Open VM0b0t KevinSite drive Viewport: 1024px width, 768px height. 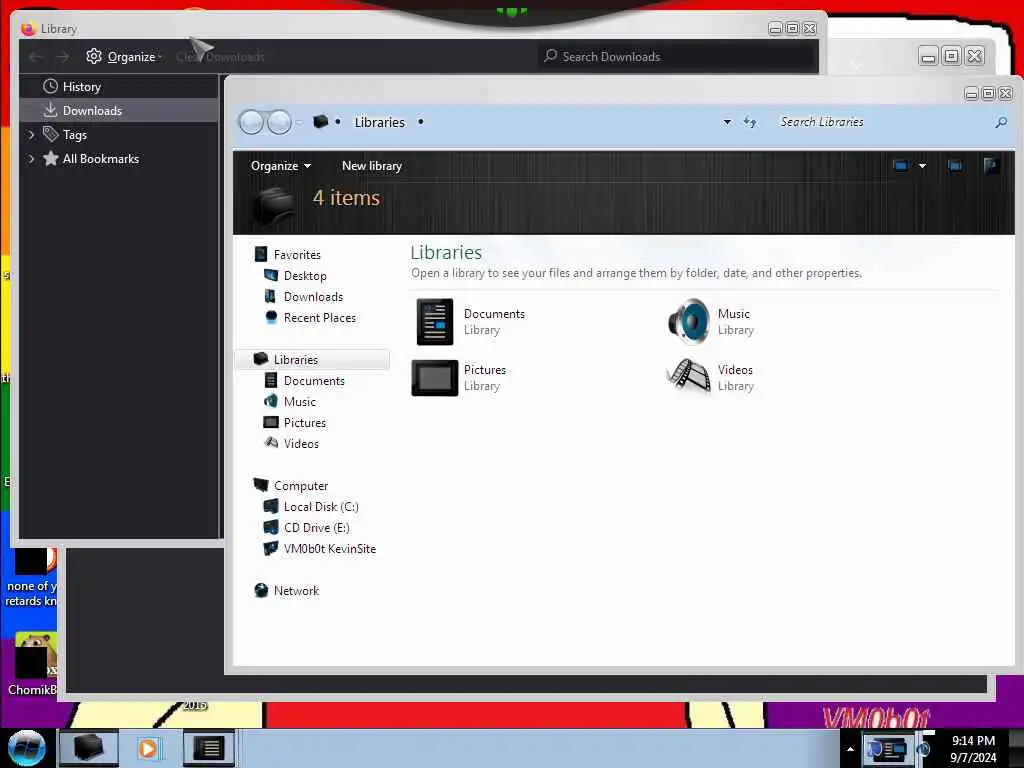pos(329,548)
